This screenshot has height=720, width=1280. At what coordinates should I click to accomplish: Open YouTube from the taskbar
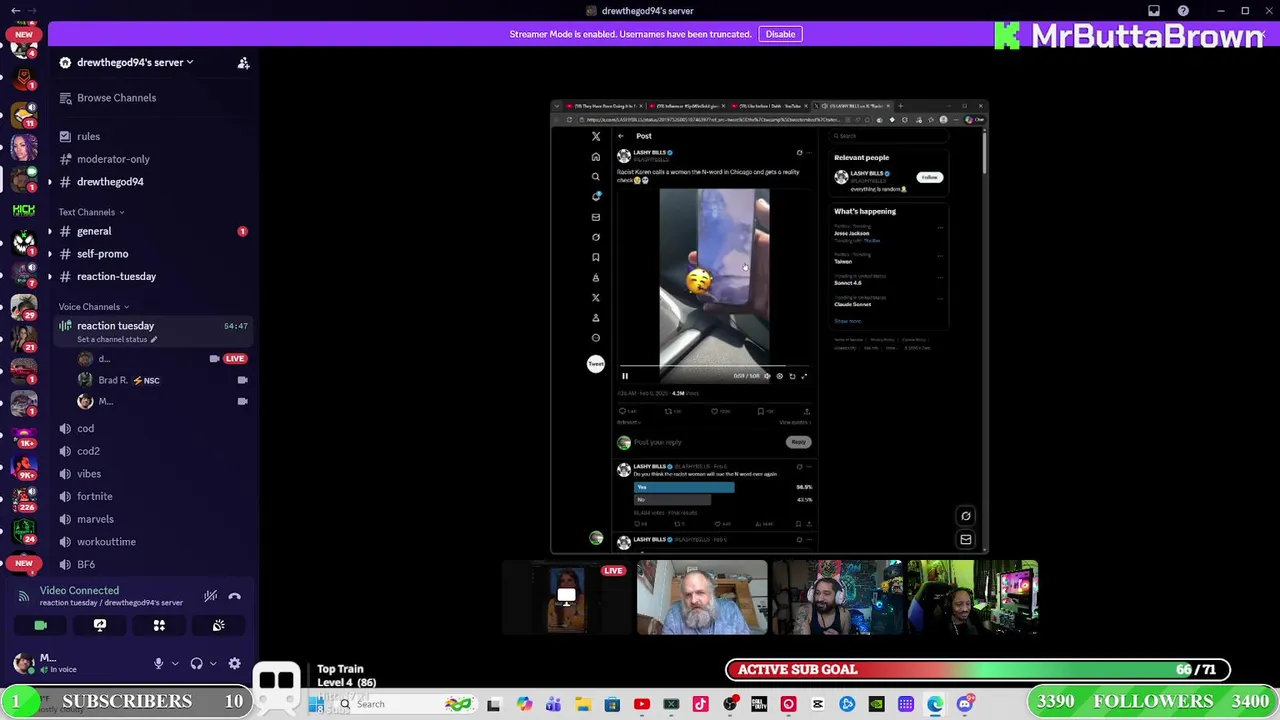[642, 705]
